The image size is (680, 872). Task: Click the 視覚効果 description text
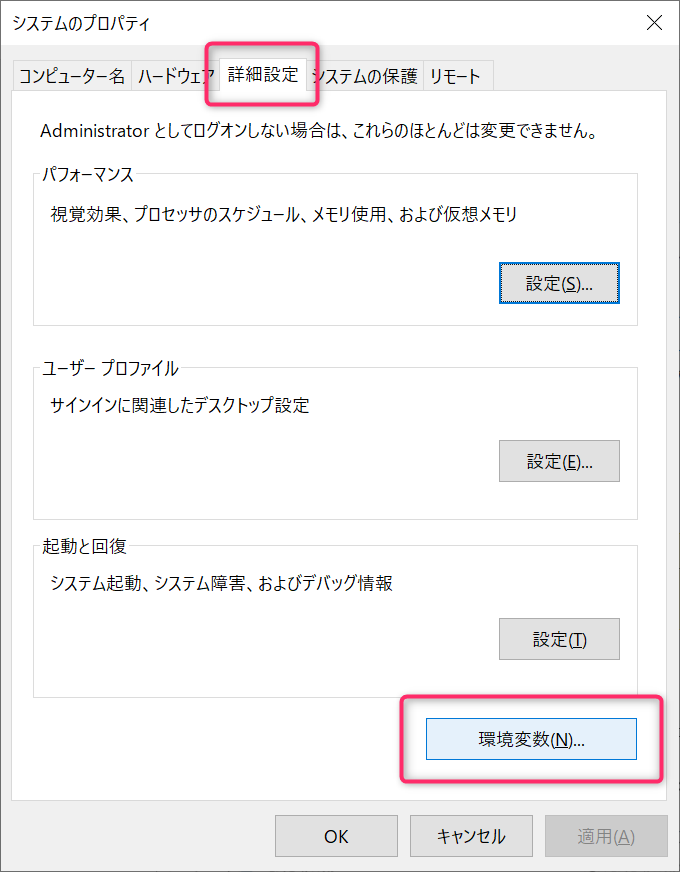pos(284,213)
